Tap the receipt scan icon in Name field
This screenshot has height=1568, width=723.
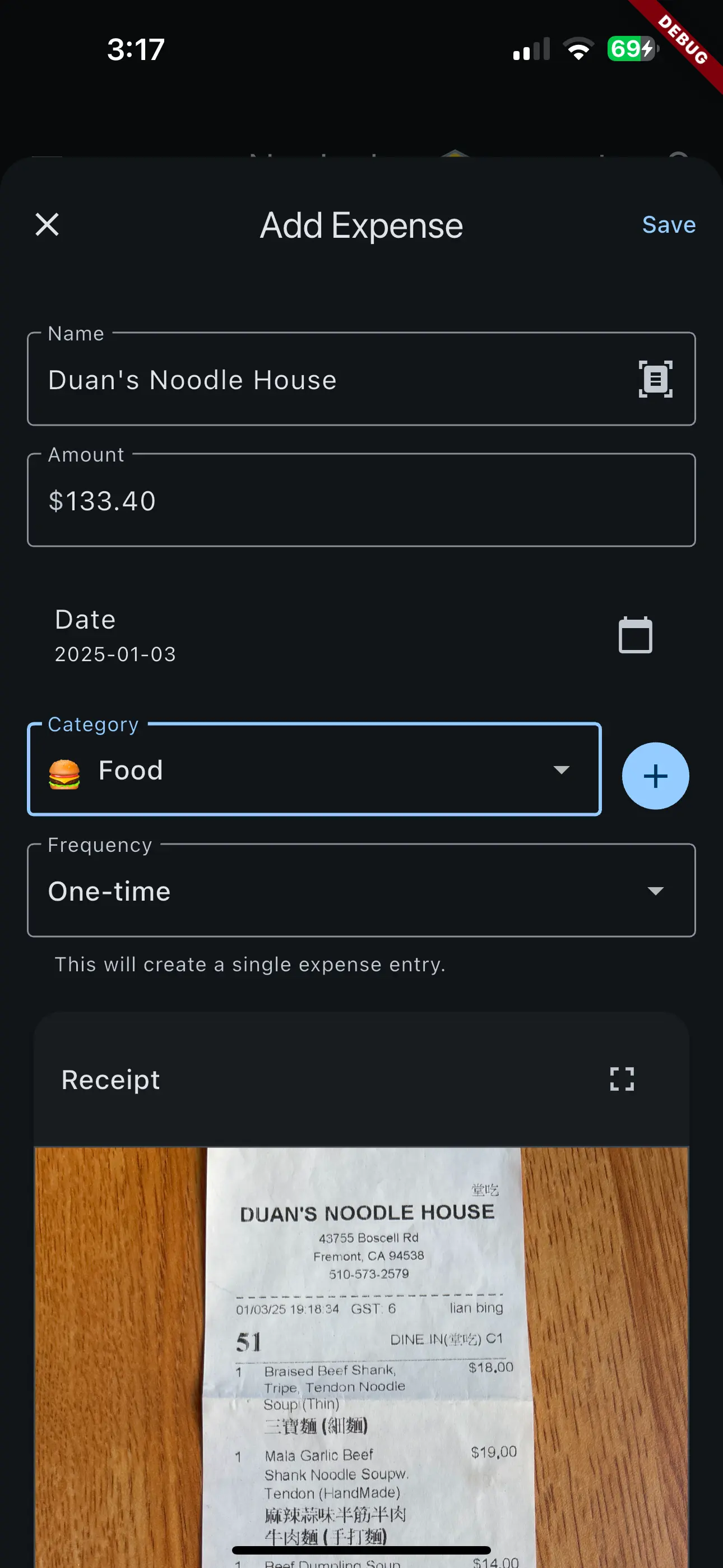click(655, 379)
